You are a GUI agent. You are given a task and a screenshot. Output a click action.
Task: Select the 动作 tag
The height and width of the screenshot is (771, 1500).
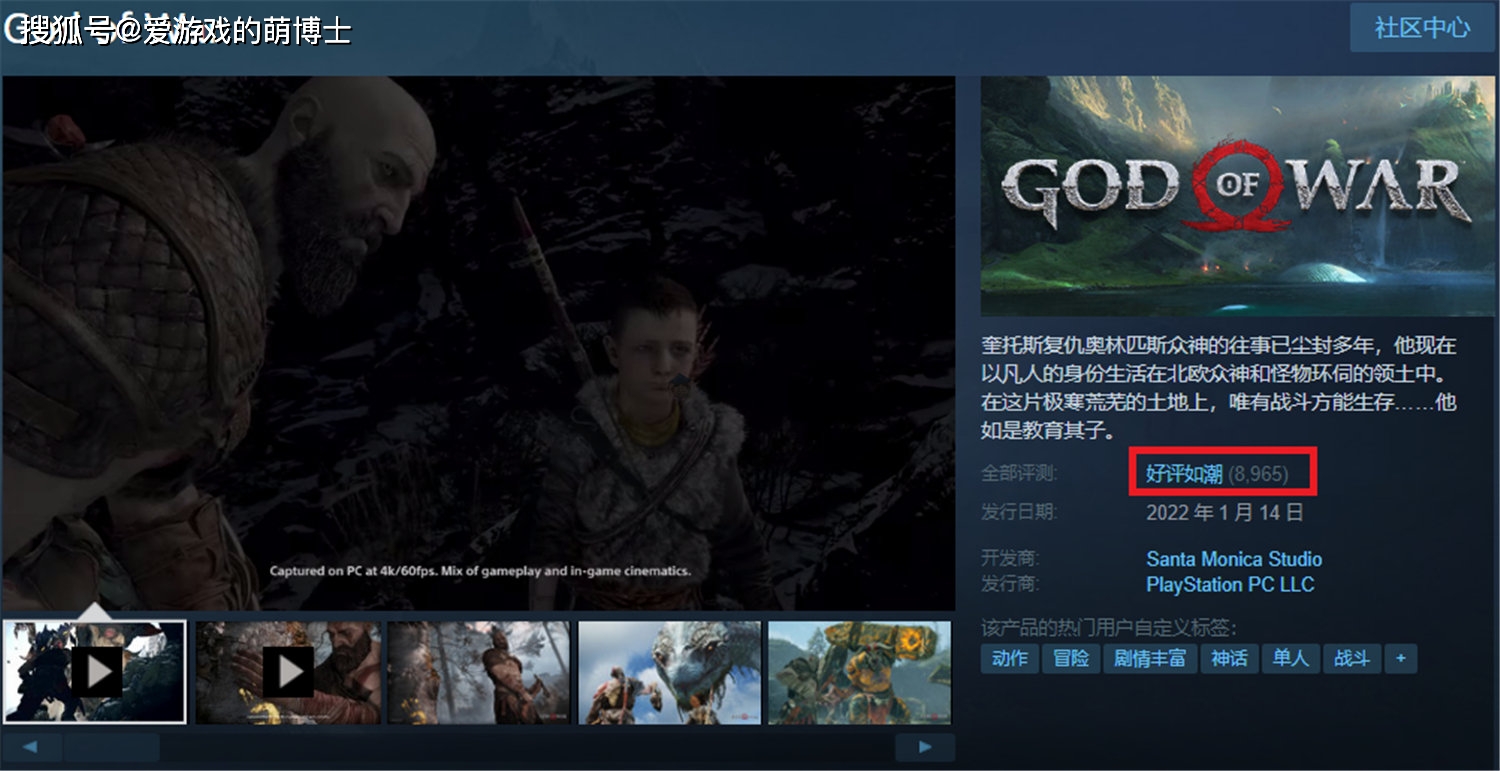[1009, 658]
